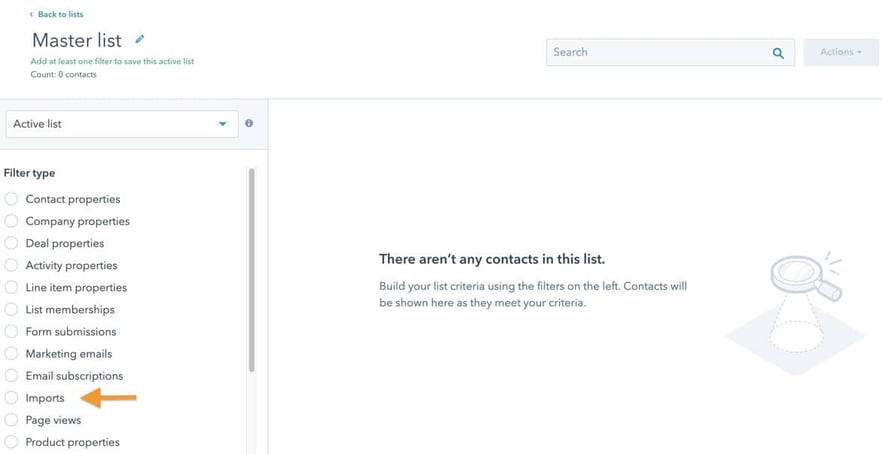Viewport: 882px width, 454px height.
Task: Select List memberships filter type
Action: (11, 309)
